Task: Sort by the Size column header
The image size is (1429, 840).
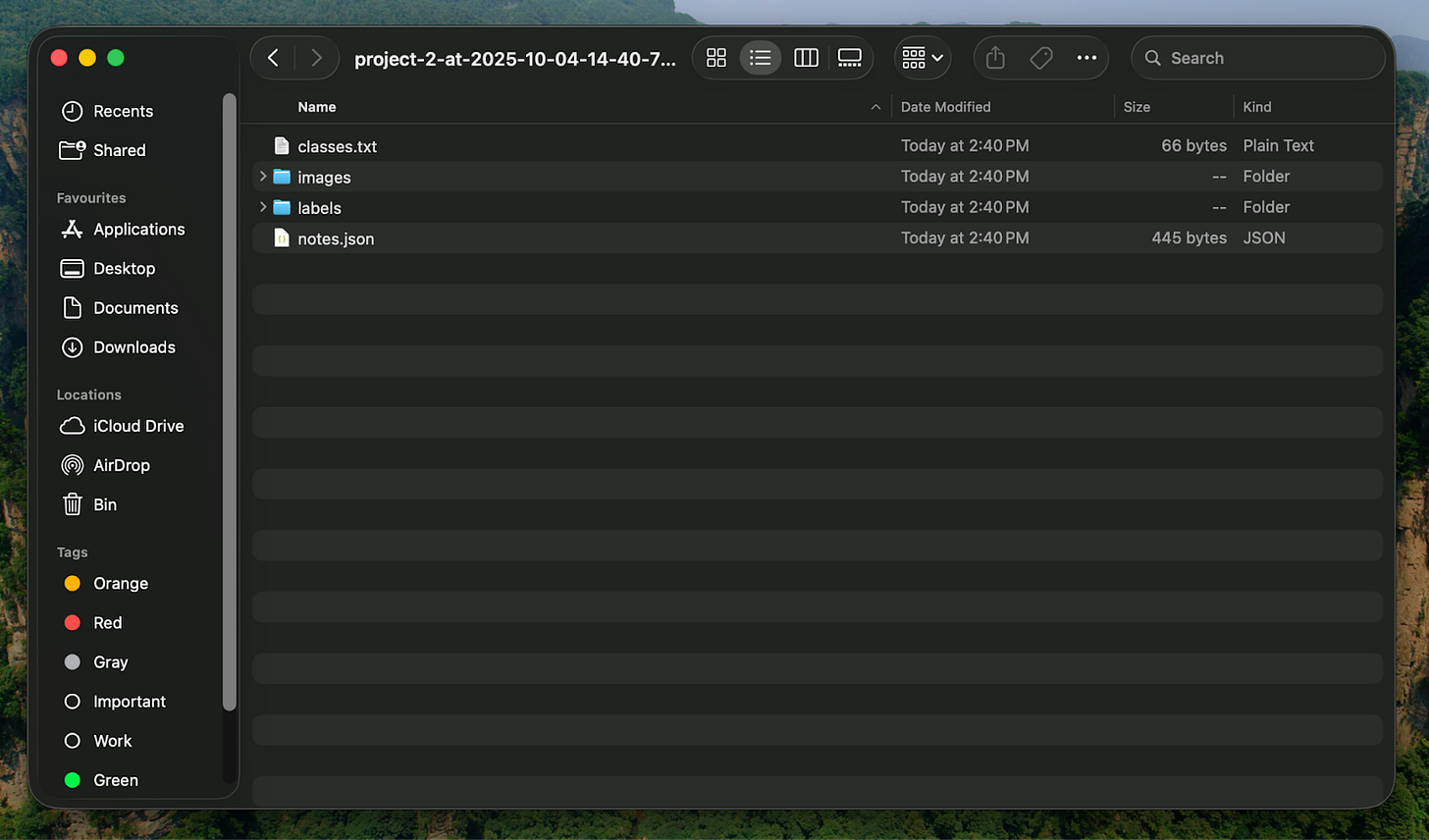Action: [x=1137, y=107]
